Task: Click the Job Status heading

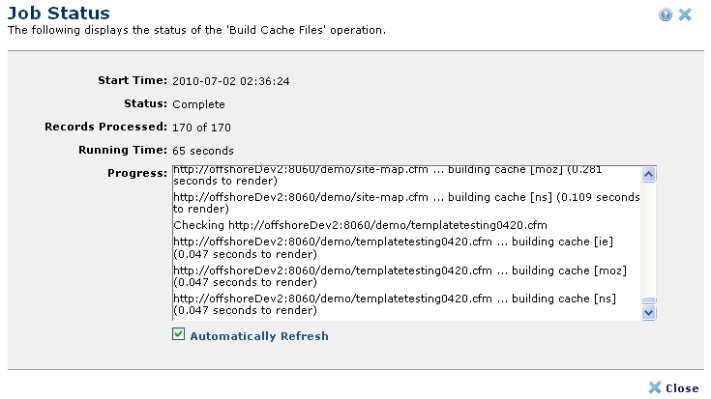Action: pyautogui.click(x=59, y=13)
